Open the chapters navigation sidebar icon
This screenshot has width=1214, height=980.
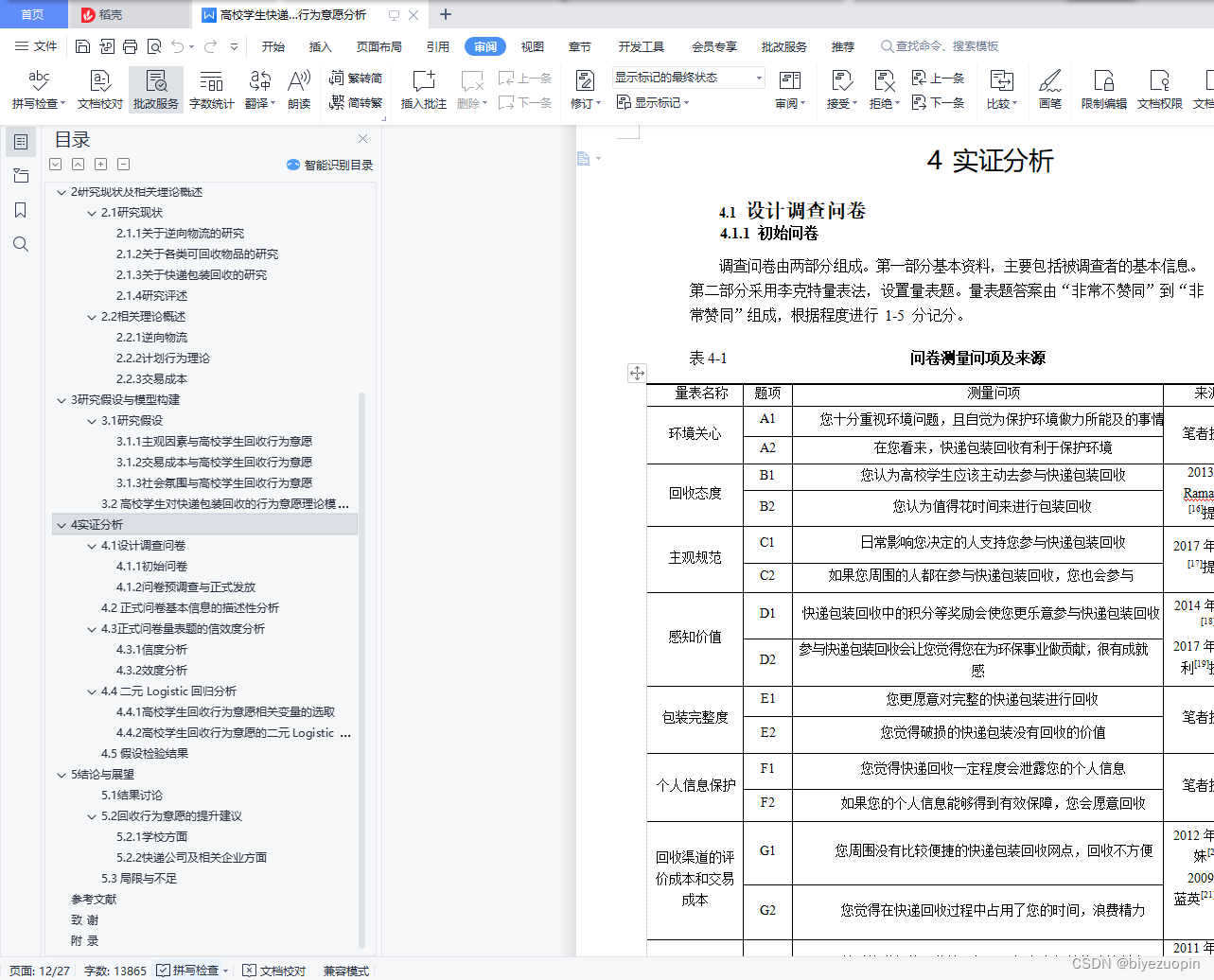coord(21,176)
